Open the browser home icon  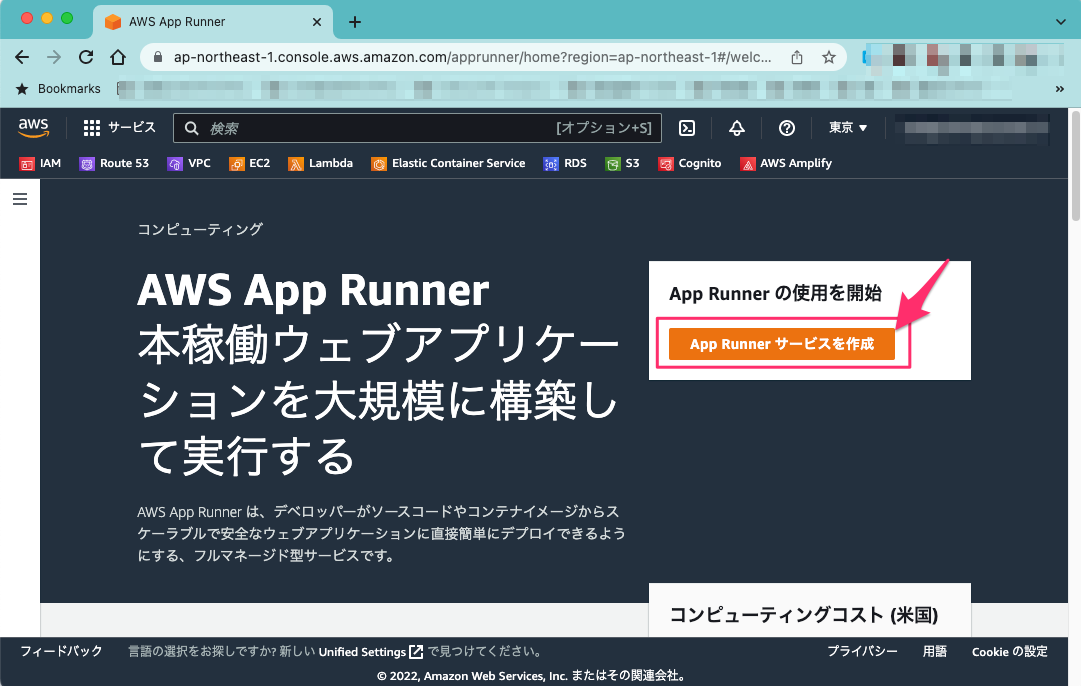tap(118, 57)
